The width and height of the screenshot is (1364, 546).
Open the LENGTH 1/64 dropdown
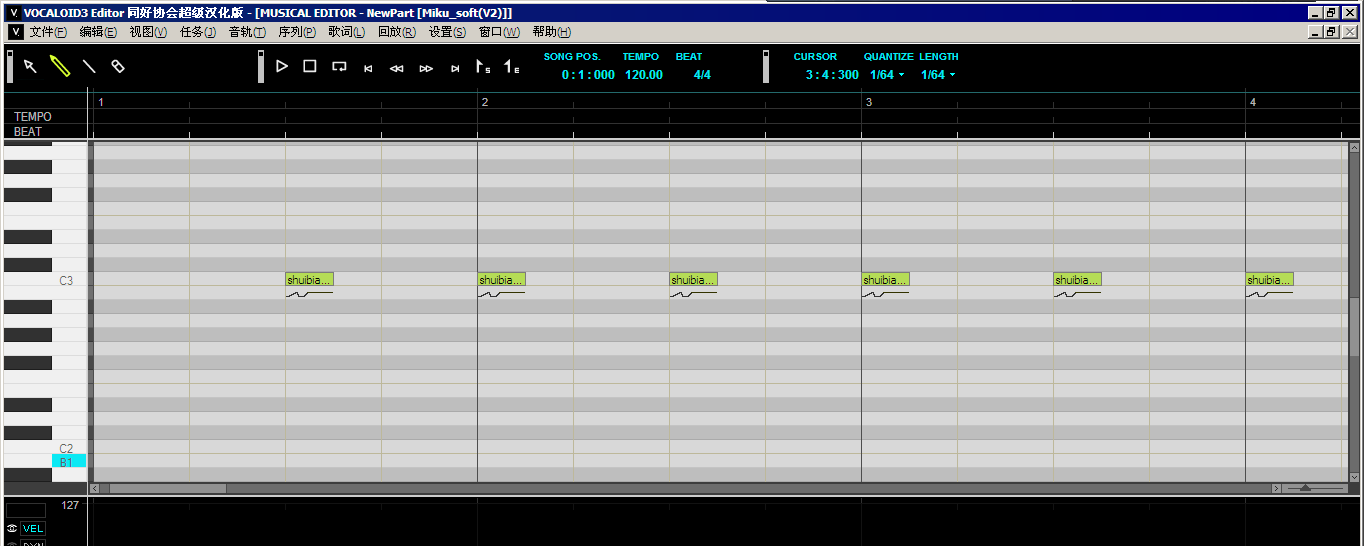pos(938,75)
